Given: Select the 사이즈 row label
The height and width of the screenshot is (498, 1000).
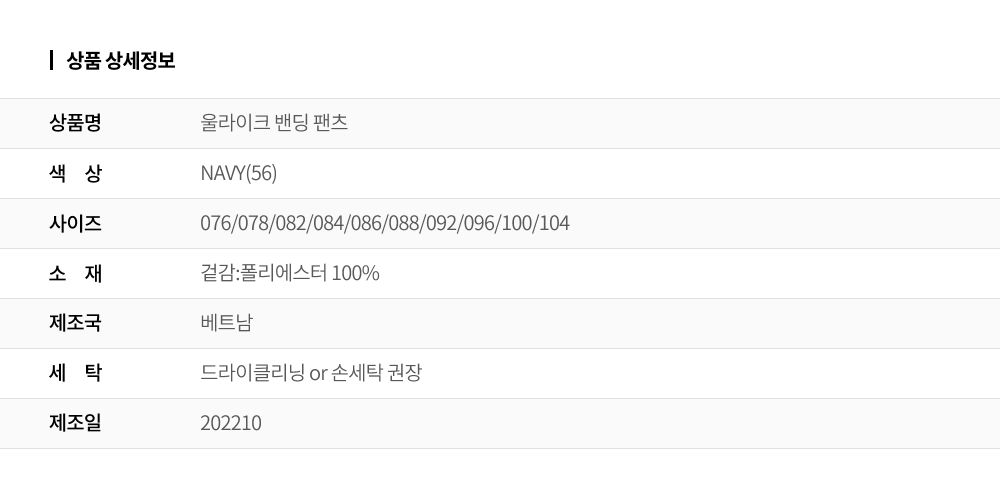Looking at the screenshot, I should [x=75, y=223].
